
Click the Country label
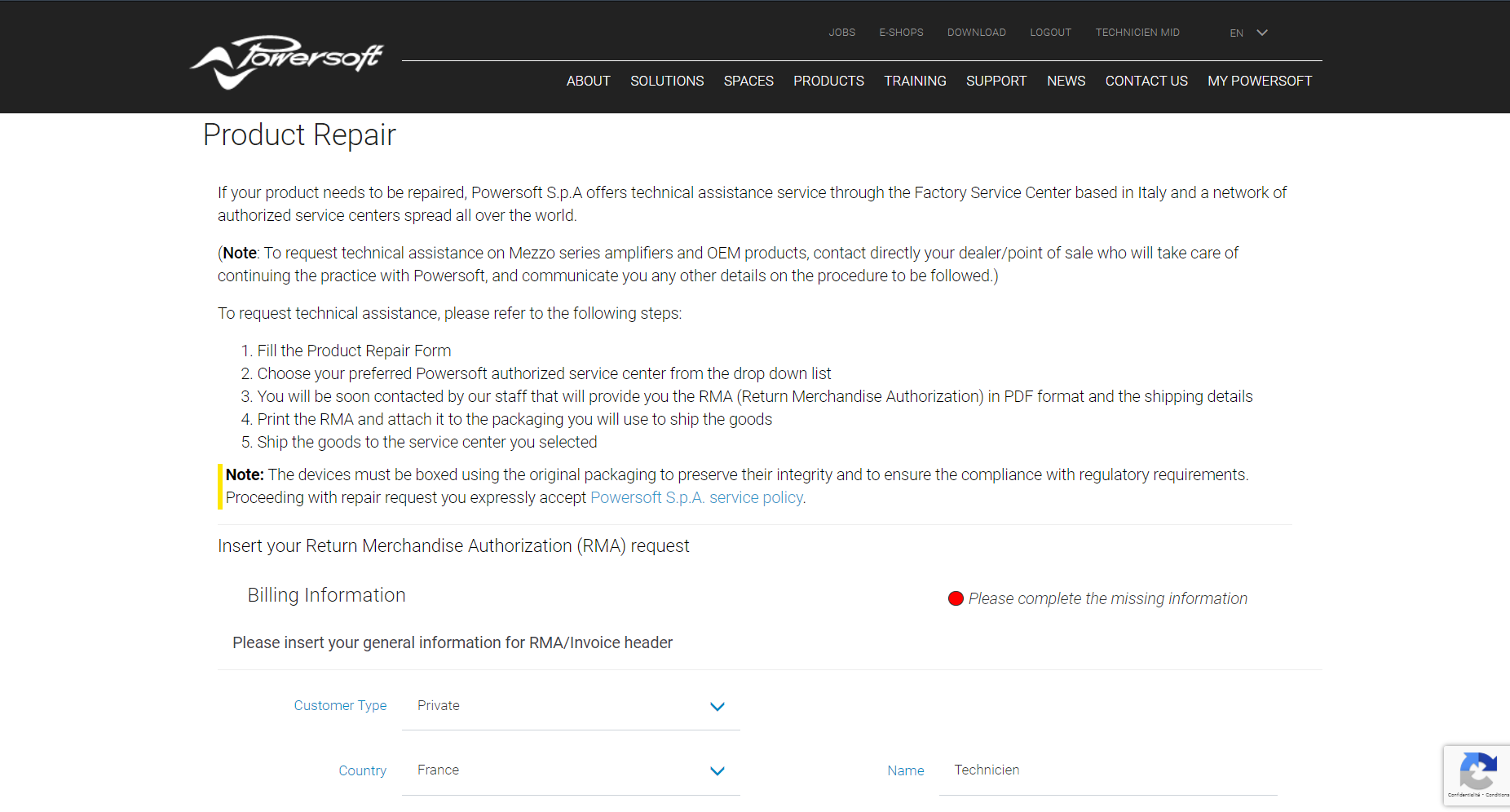coord(363,770)
